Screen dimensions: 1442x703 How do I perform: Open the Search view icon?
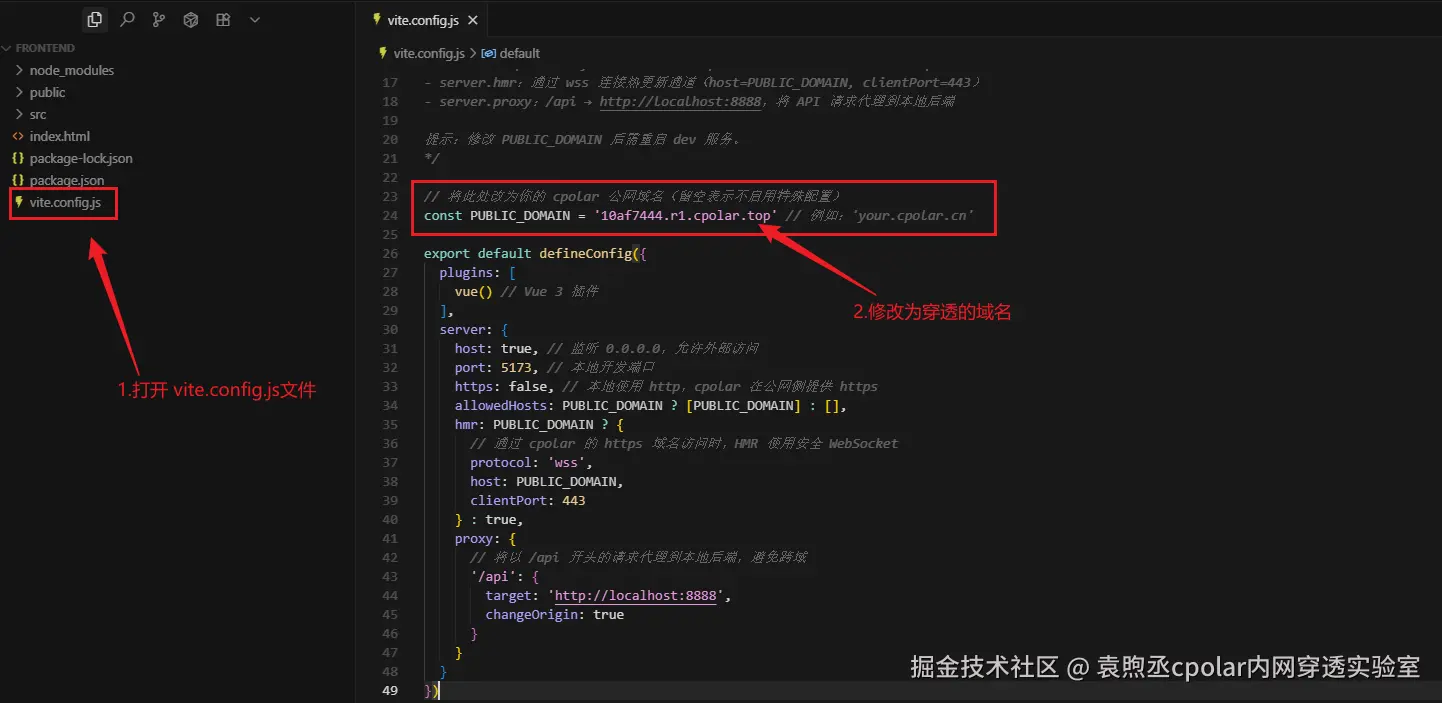[127, 19]
